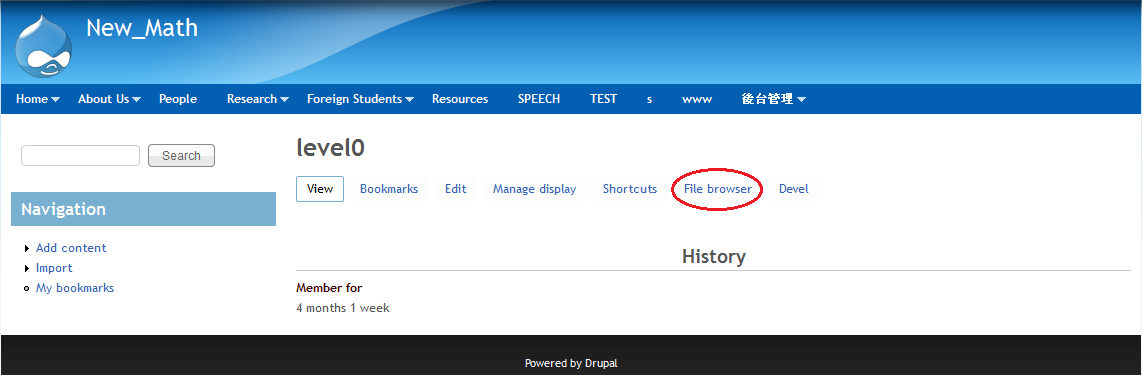
Task: Open the My bookmarks link
Action: click(75, 288)
